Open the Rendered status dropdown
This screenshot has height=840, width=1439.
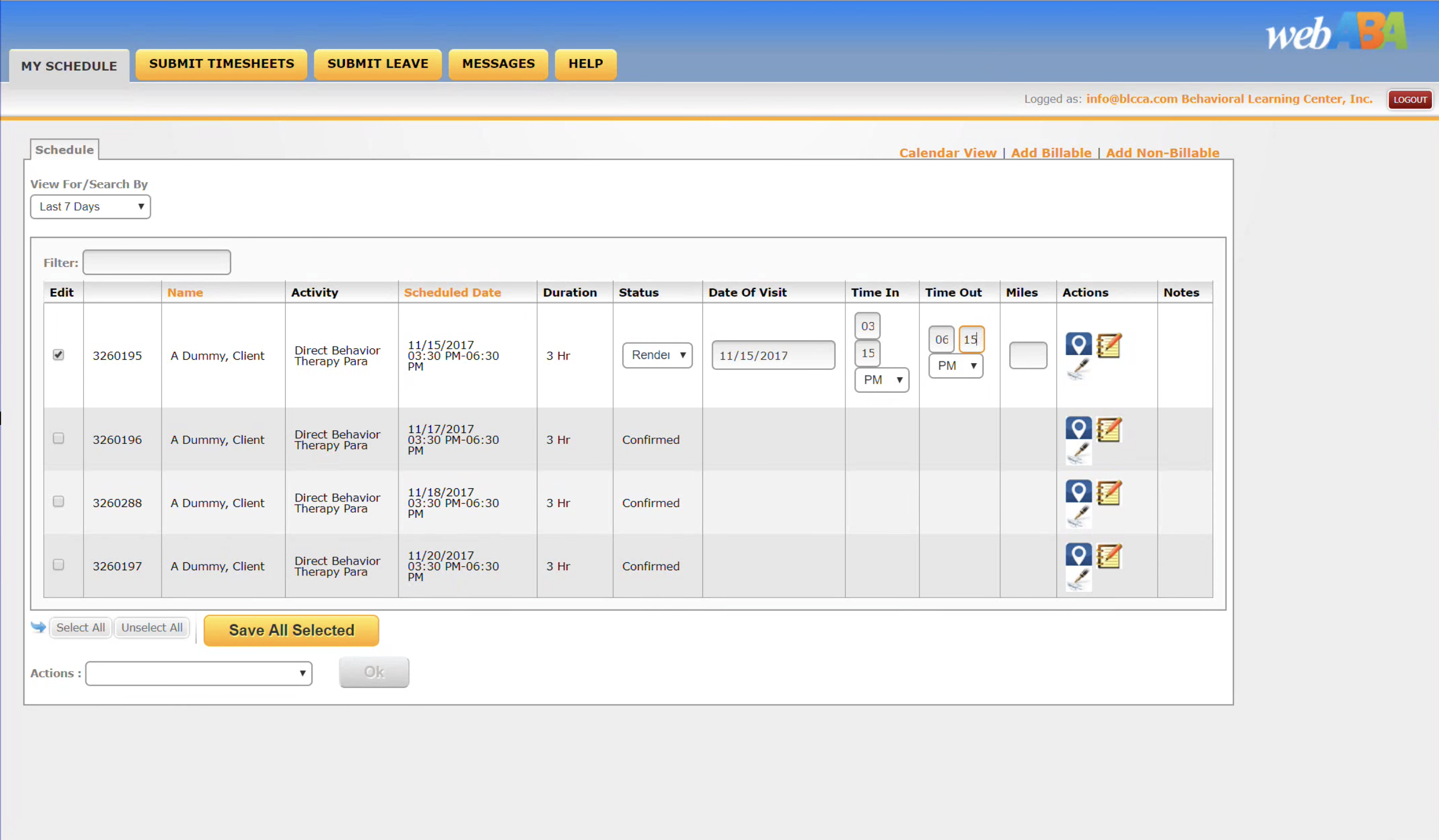coord(657,355)
